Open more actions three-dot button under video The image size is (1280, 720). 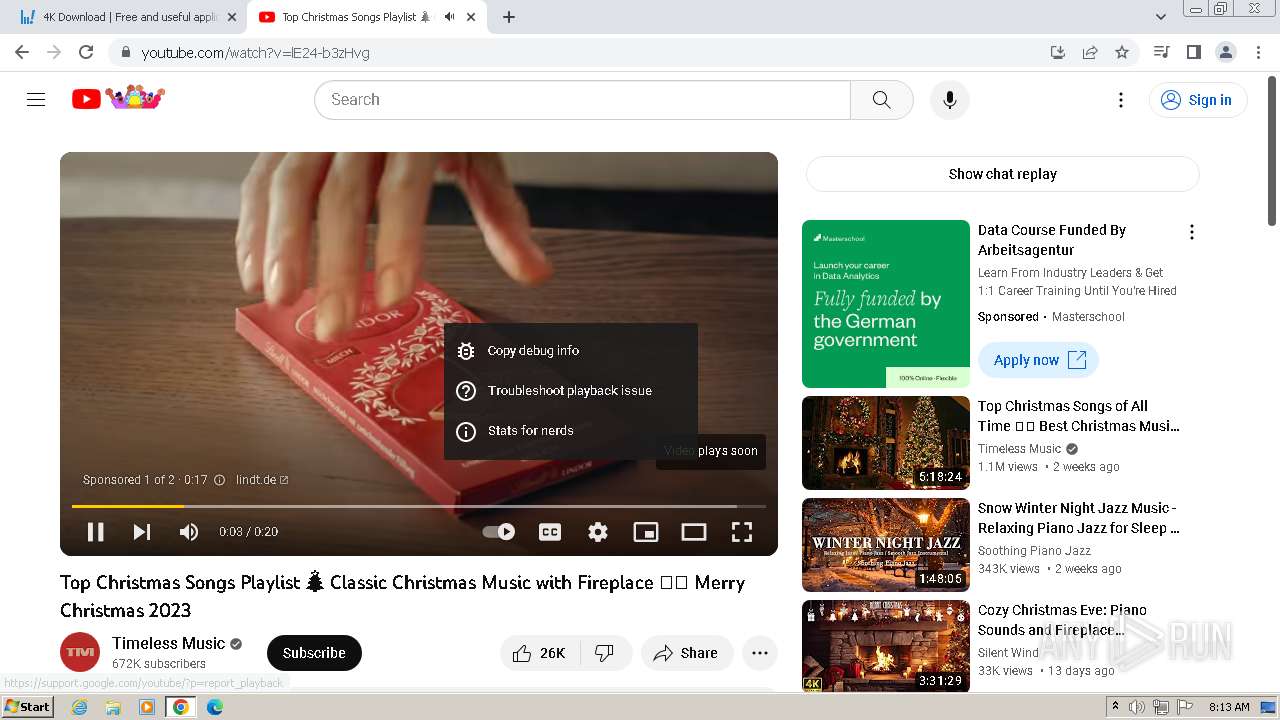[x=760, y=653]
